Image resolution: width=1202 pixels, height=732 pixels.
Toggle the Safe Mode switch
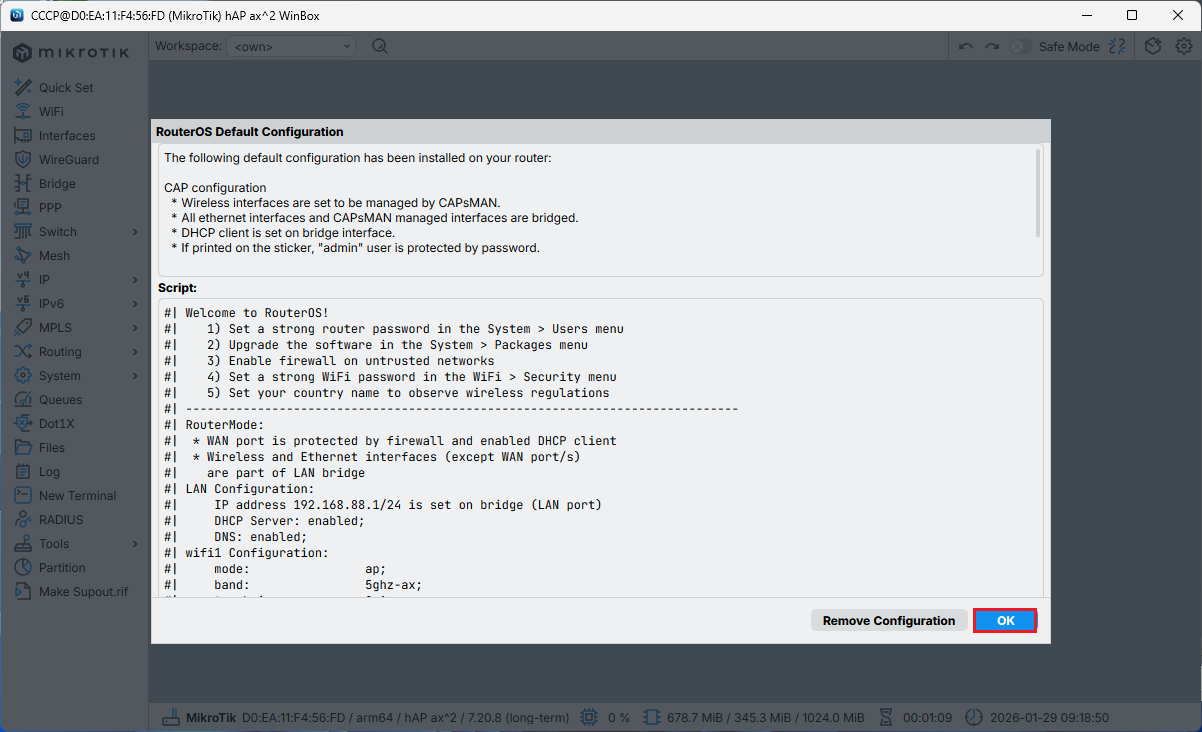click(1020, 46)
